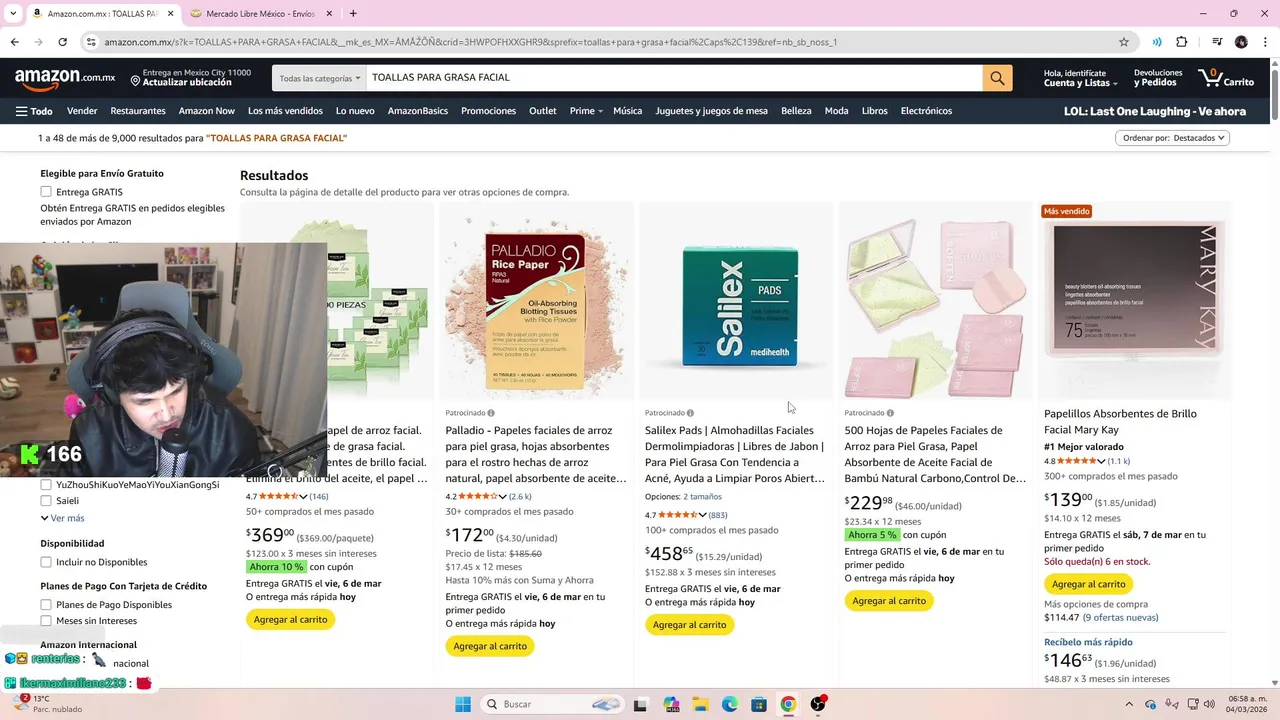This screenshot has width=1280, height=720.
Task: Click the TOALLAS PARA GRASA FACIAL search field
Action: [x=675, y=78]
